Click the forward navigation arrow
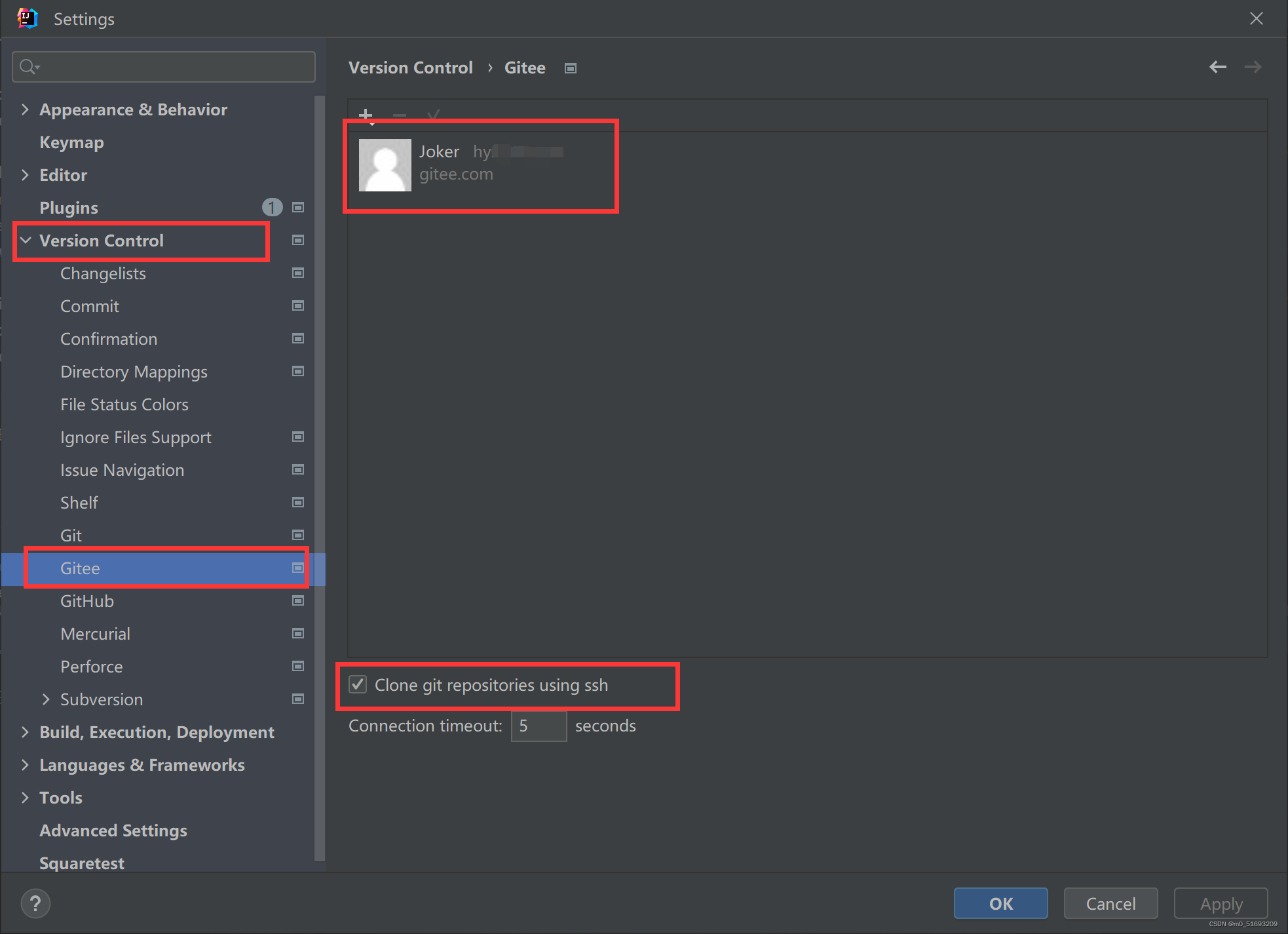Screen dimensions: 1288x934 [1253, 67]
